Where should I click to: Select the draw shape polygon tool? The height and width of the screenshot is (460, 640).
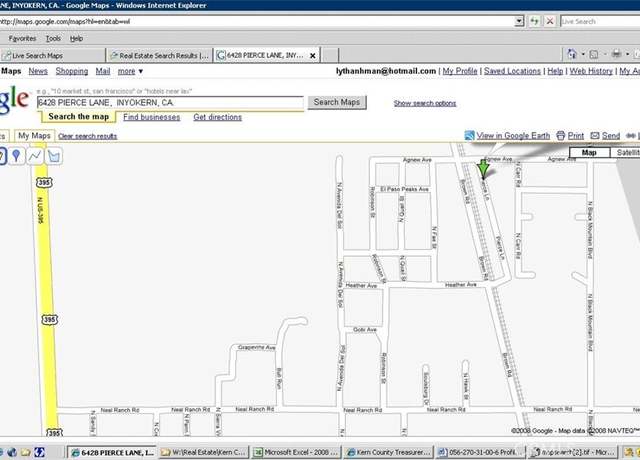coord(54,156)
